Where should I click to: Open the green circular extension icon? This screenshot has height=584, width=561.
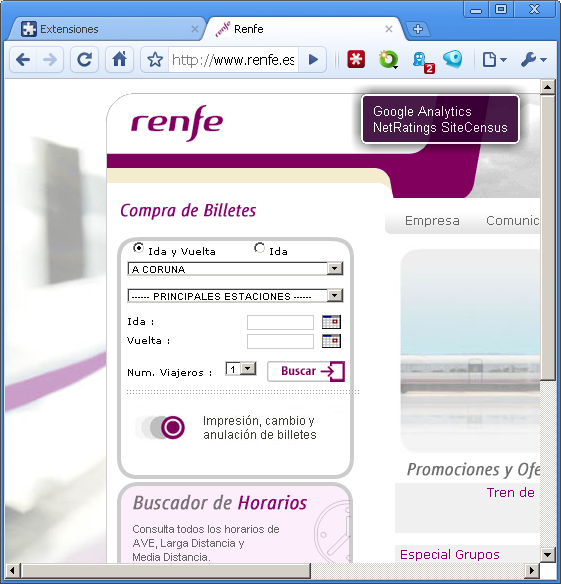point(388,60)
